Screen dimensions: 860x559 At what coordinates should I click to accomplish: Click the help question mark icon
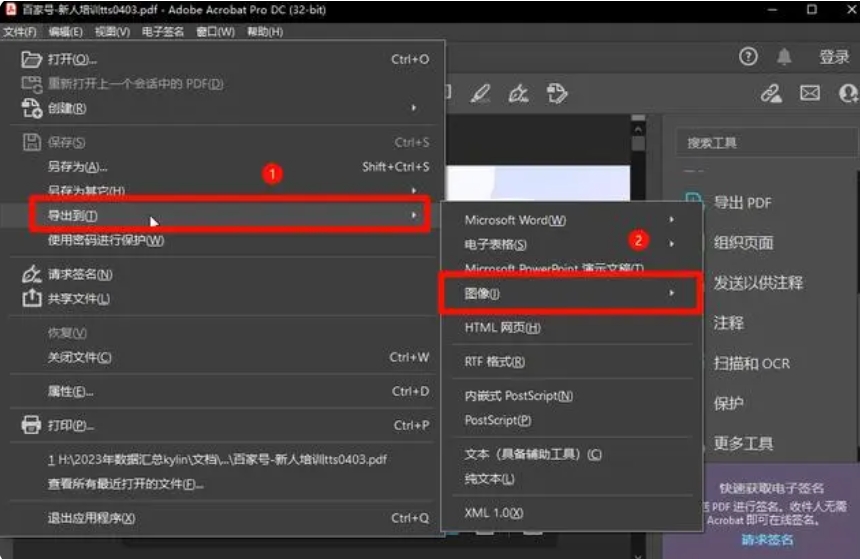pos(748,57)
